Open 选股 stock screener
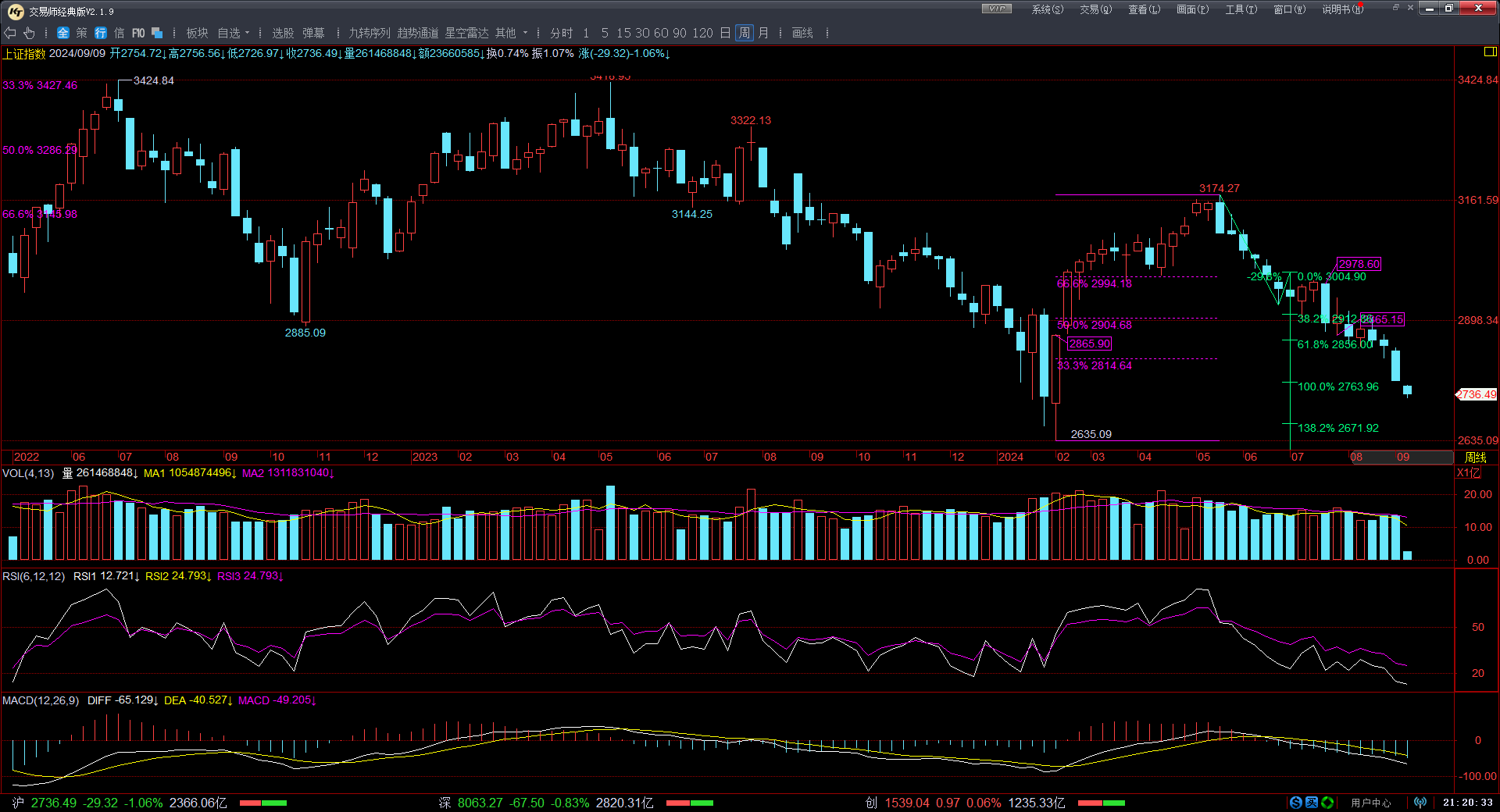The height and width of the screenshot is (812, 1500). (283, 33)
